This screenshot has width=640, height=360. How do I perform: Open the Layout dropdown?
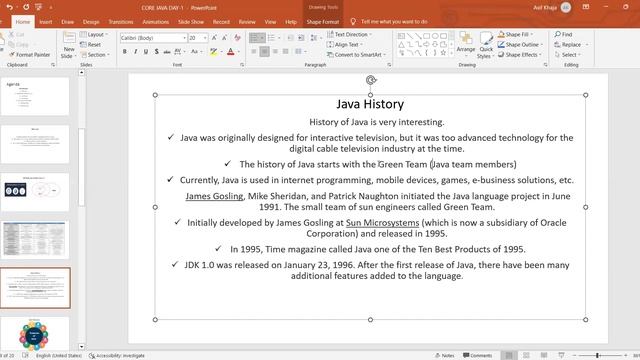(x=94, y=34)
